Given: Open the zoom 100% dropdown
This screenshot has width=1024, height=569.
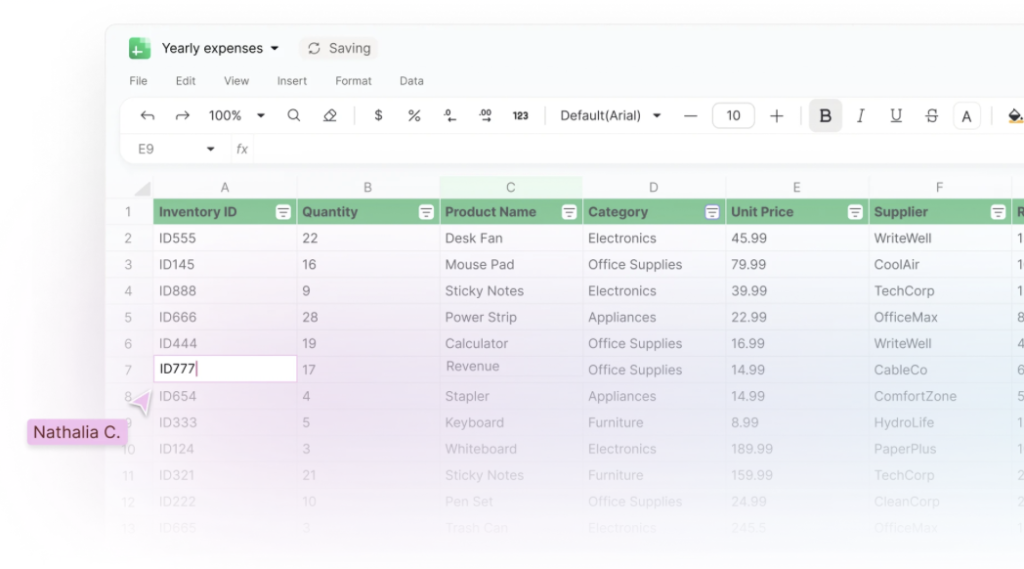Looking at the screenshot, I should point(237,116).
